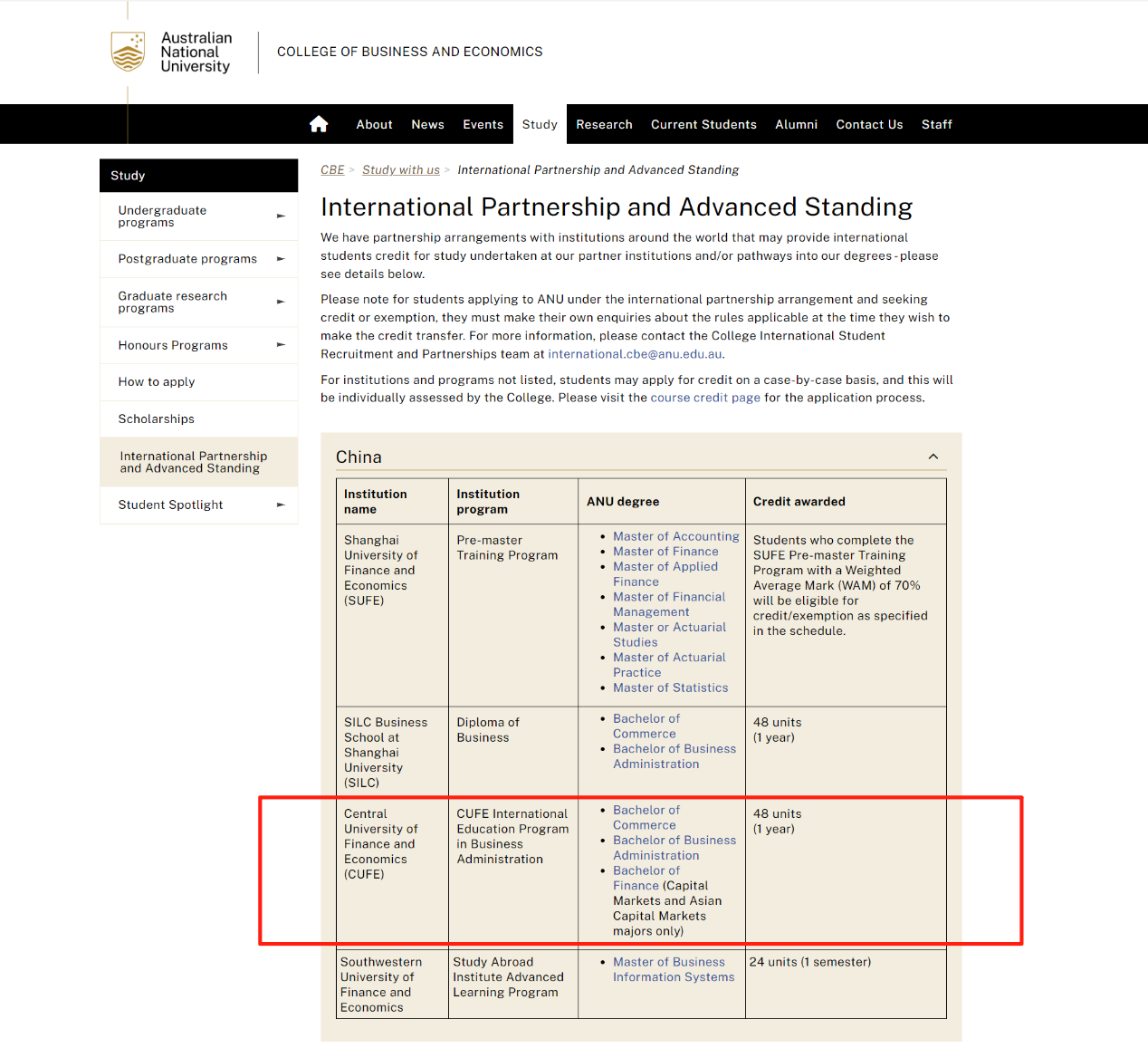Open the About menu item
1148x1048 pixels.
[374, 124]
